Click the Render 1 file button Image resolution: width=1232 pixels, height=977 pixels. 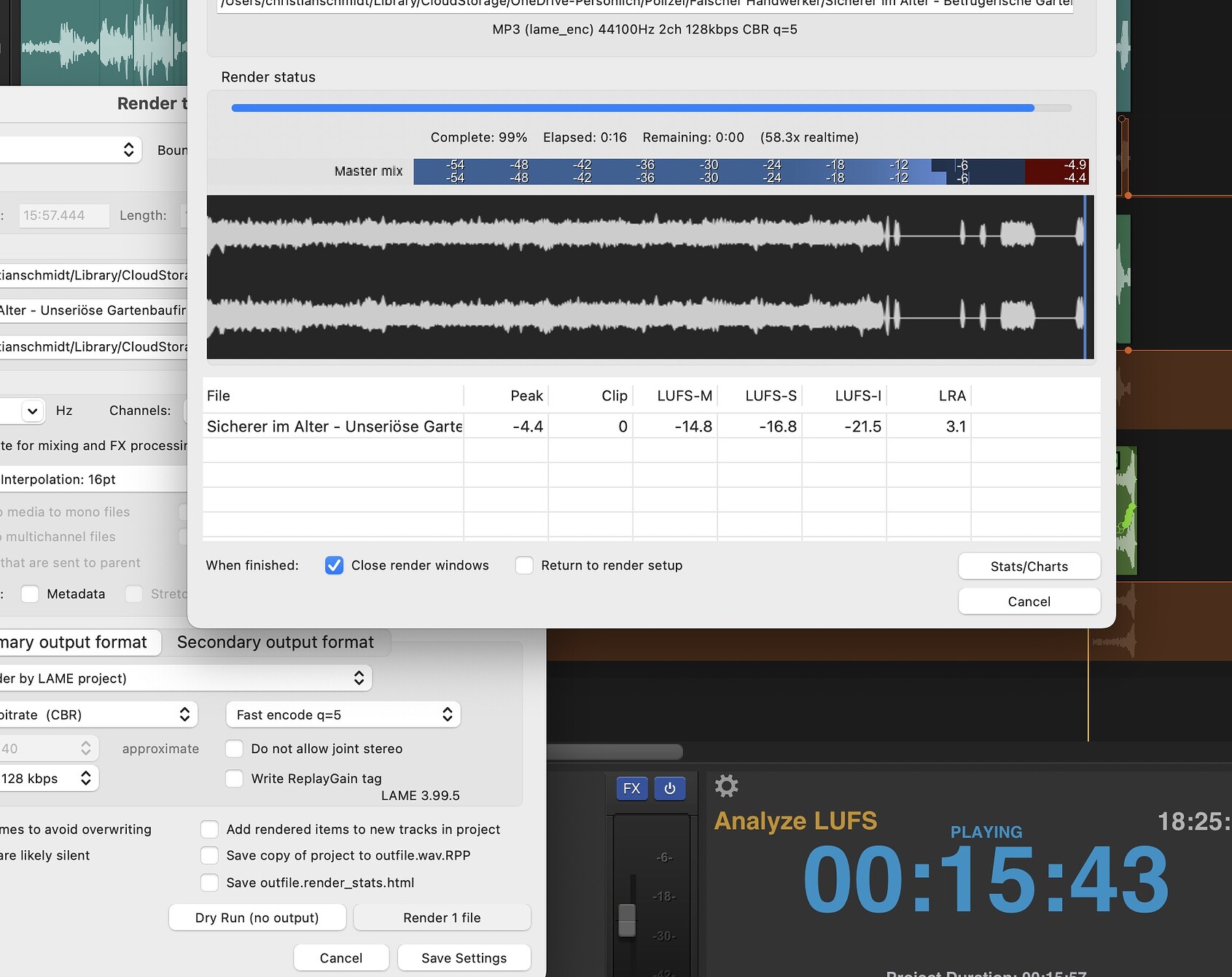click(442, 917)
